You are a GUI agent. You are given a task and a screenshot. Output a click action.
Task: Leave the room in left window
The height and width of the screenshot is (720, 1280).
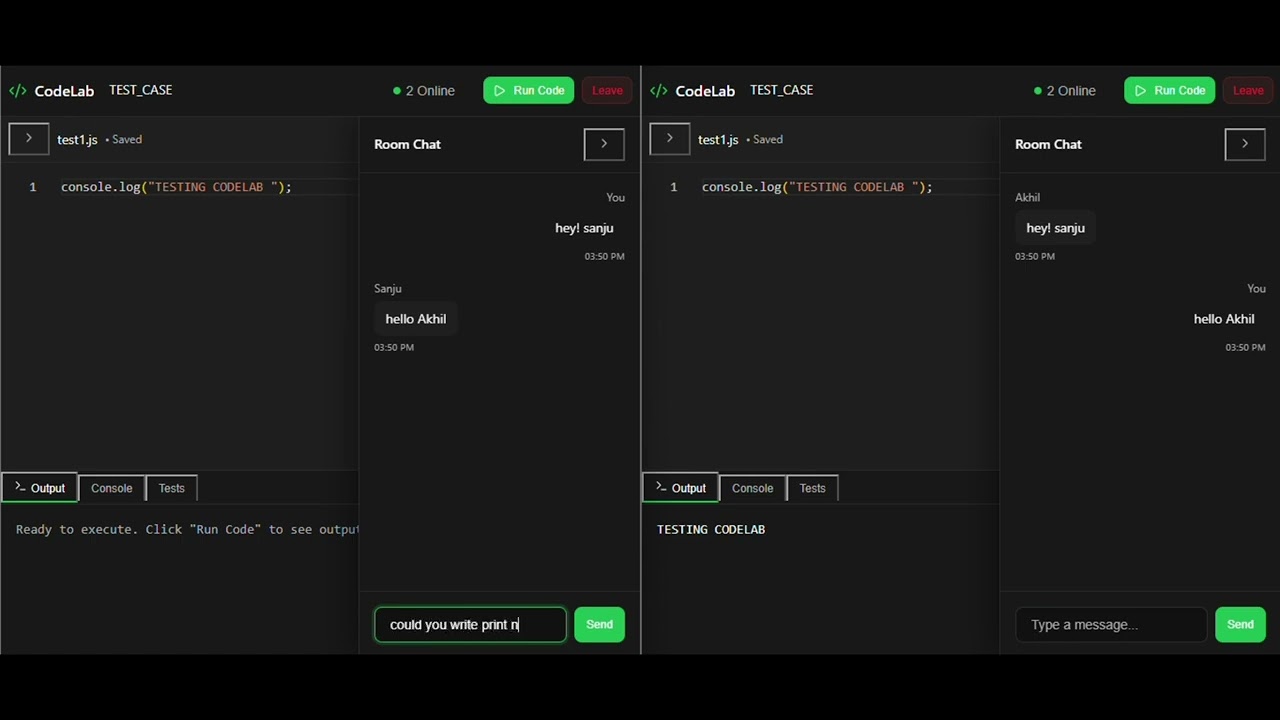click(607, 90)
